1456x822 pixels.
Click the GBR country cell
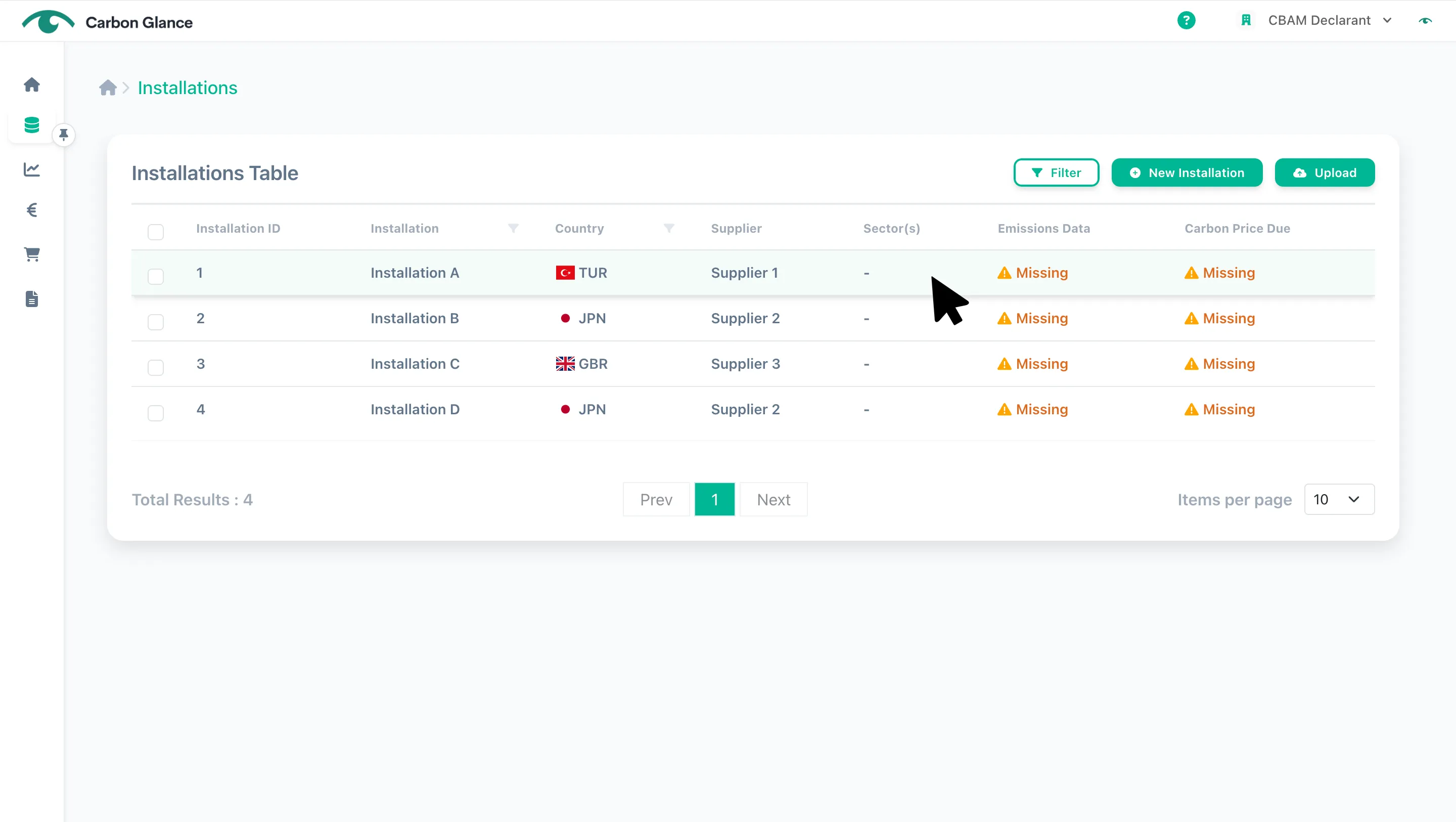coord(581,364)
